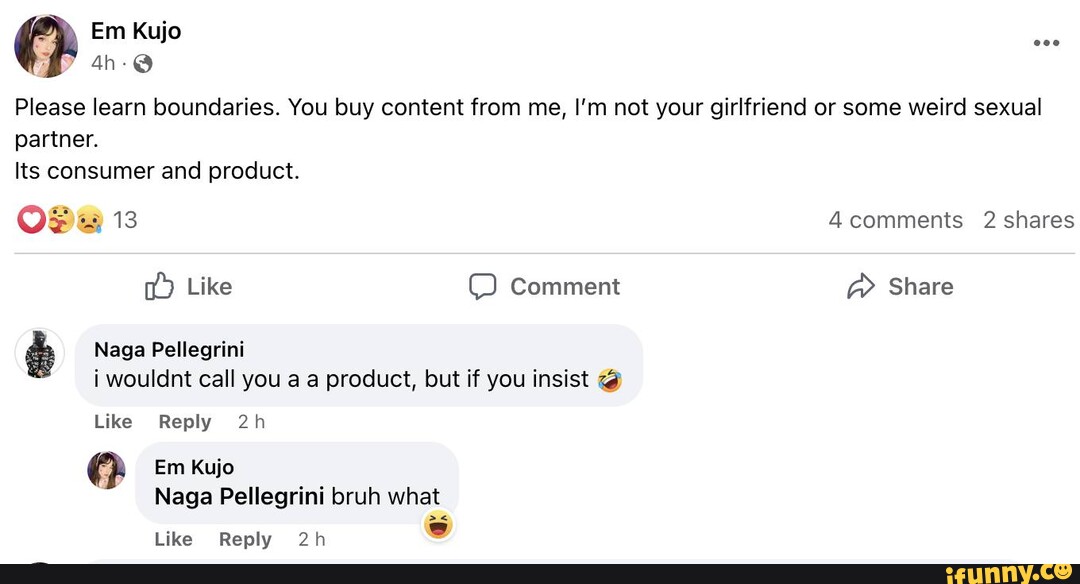The image size is (1080, 584).
Task: Reply to Em Kujo's nested comment
Action: point(245,539)
